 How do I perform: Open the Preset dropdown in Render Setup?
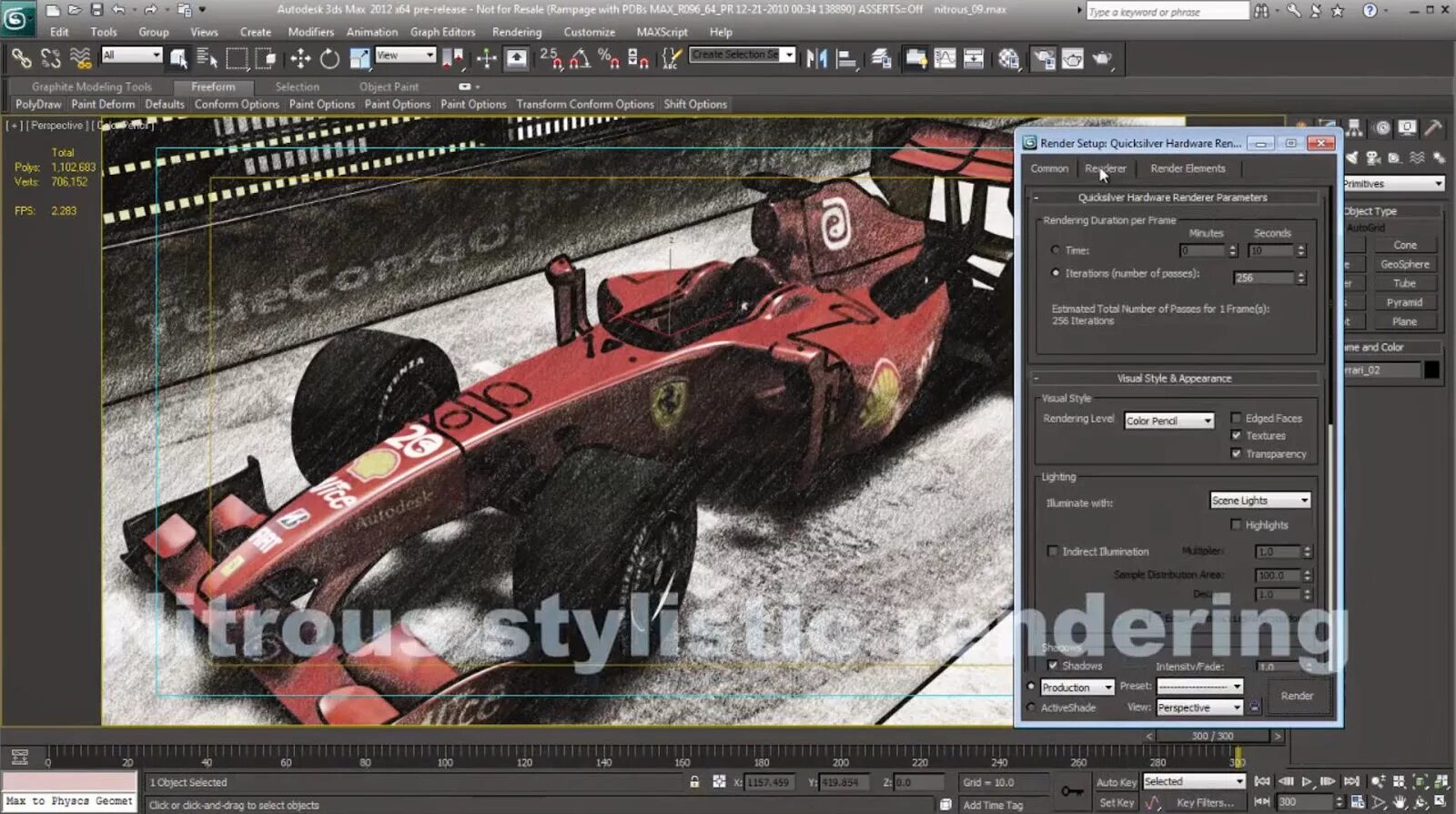pyautogui.click(x=1199, y=687)
